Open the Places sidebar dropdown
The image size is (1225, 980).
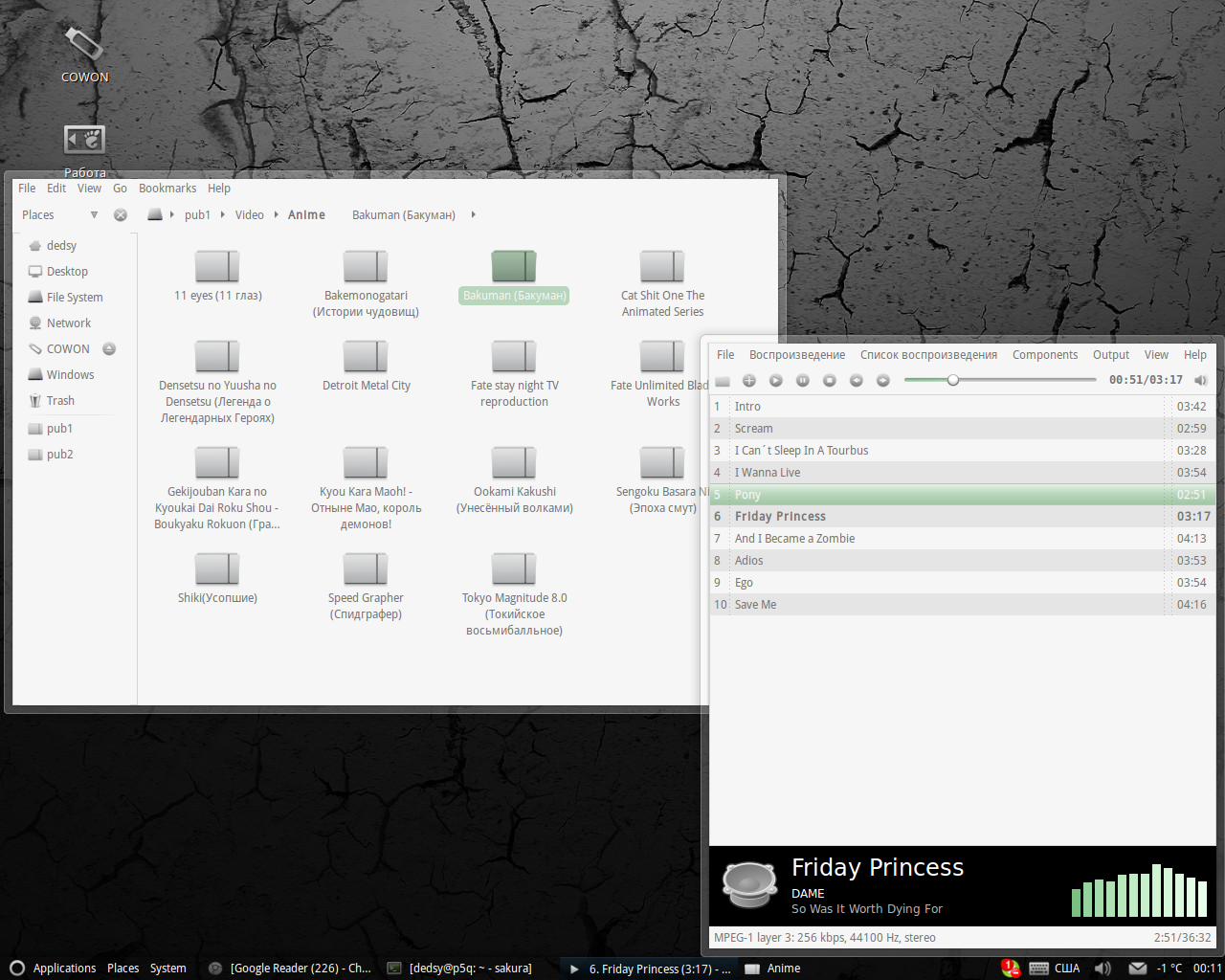[x=94, y=215]
